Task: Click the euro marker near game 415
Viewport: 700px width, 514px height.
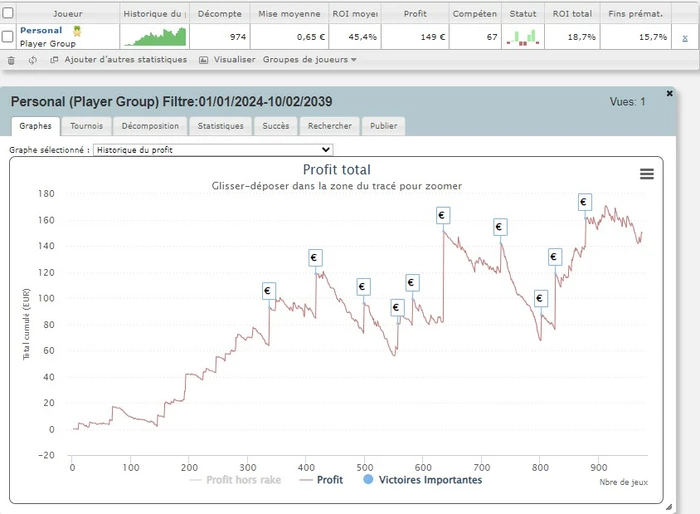Action: point(315,258)
